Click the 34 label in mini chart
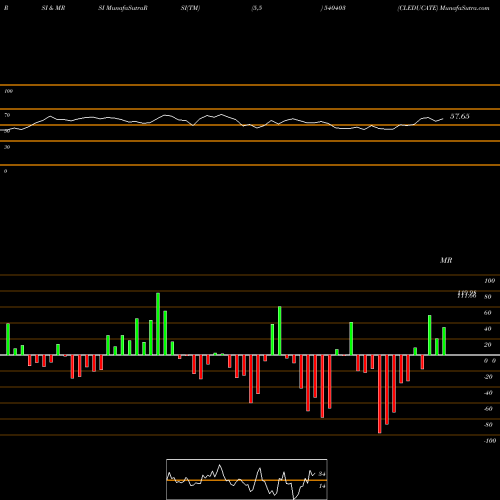The height and width of the screenshot is (500, 500). 322,474
